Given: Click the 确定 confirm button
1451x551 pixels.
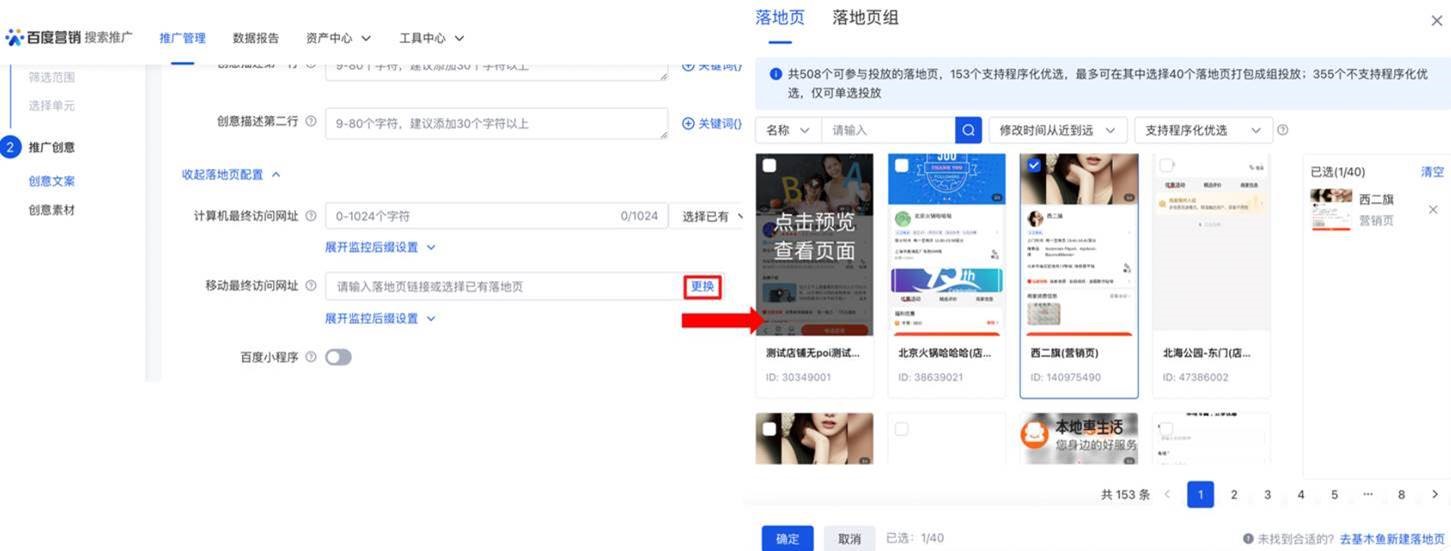Looking at the screenshot, I should (x=787, y=538).
